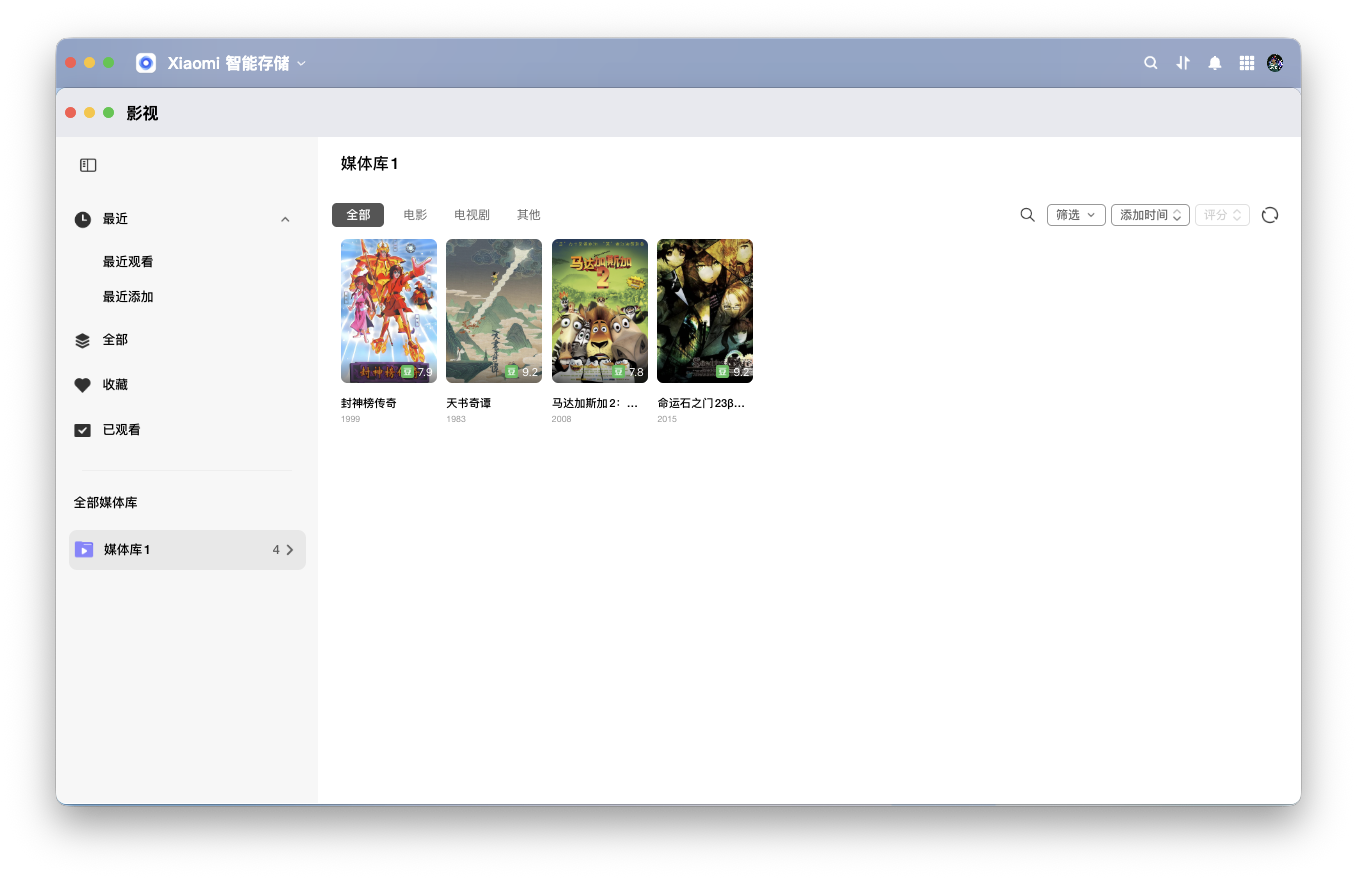Open the 添加时间 sort dropdown
This screenshot has width=1357, height=880.
pyautogui.click(x=1150, y=215)
